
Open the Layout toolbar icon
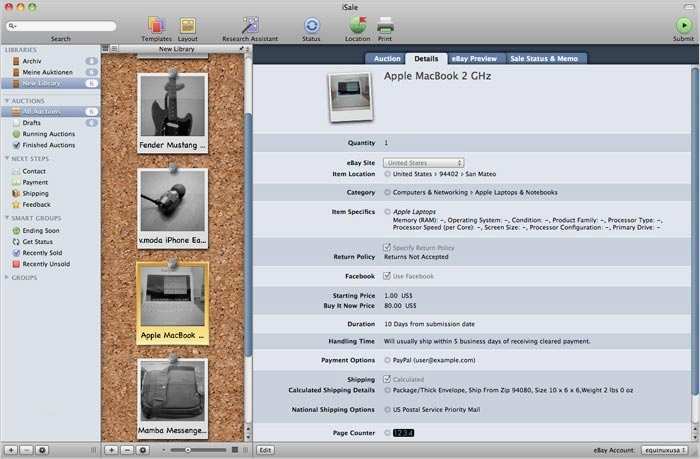point(188,25)
